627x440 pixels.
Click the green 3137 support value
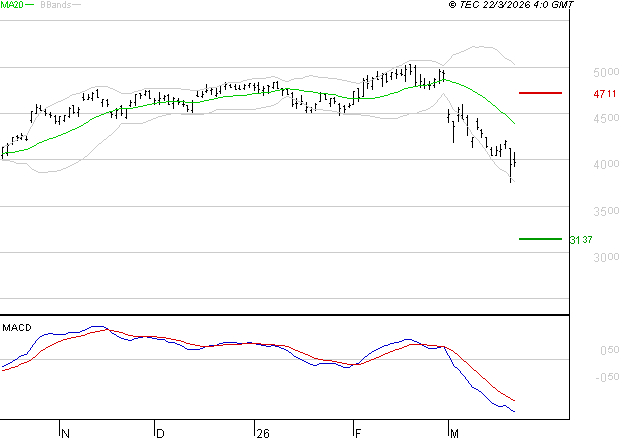tap(581, 240)
